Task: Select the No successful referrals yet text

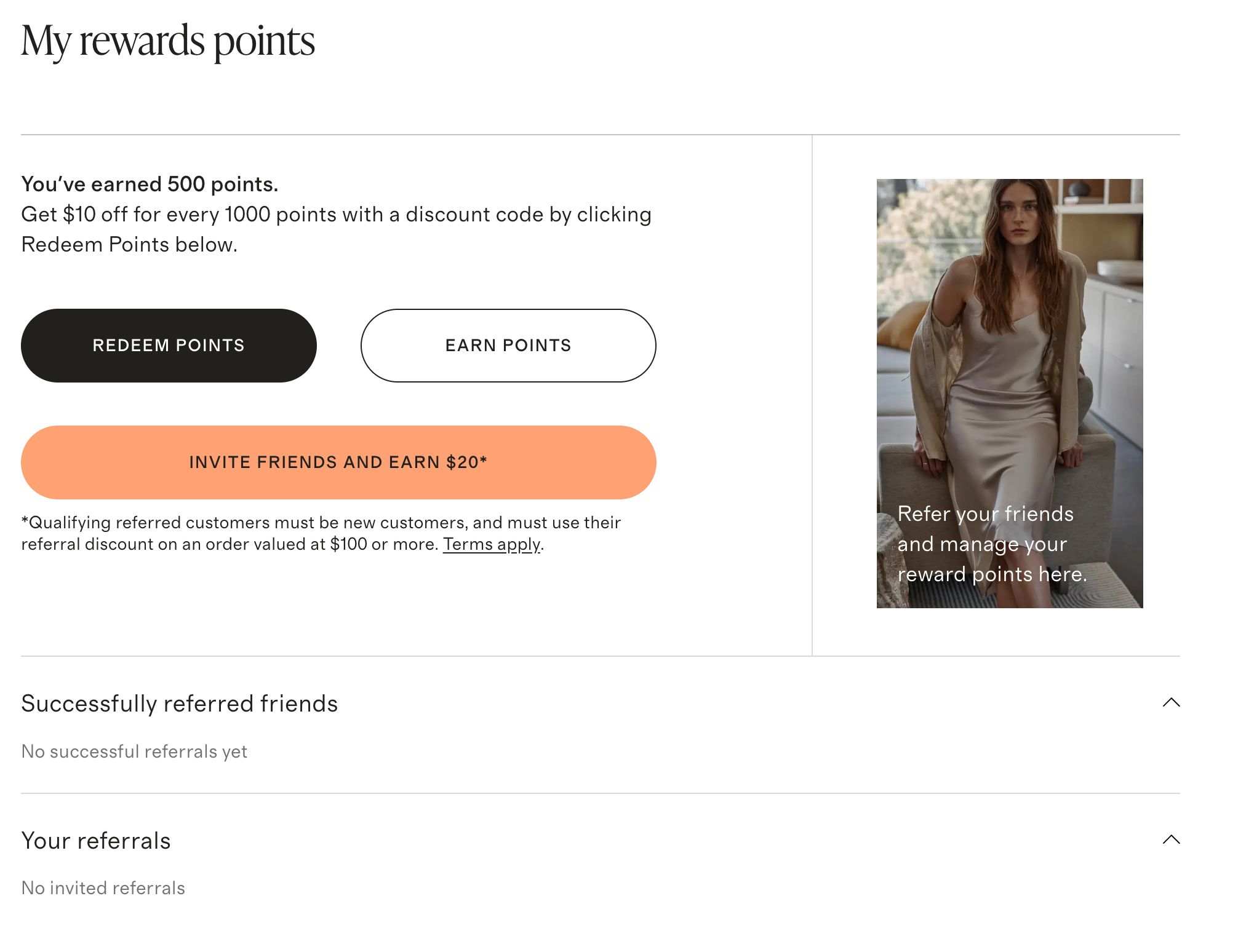Action: (134, 751)
